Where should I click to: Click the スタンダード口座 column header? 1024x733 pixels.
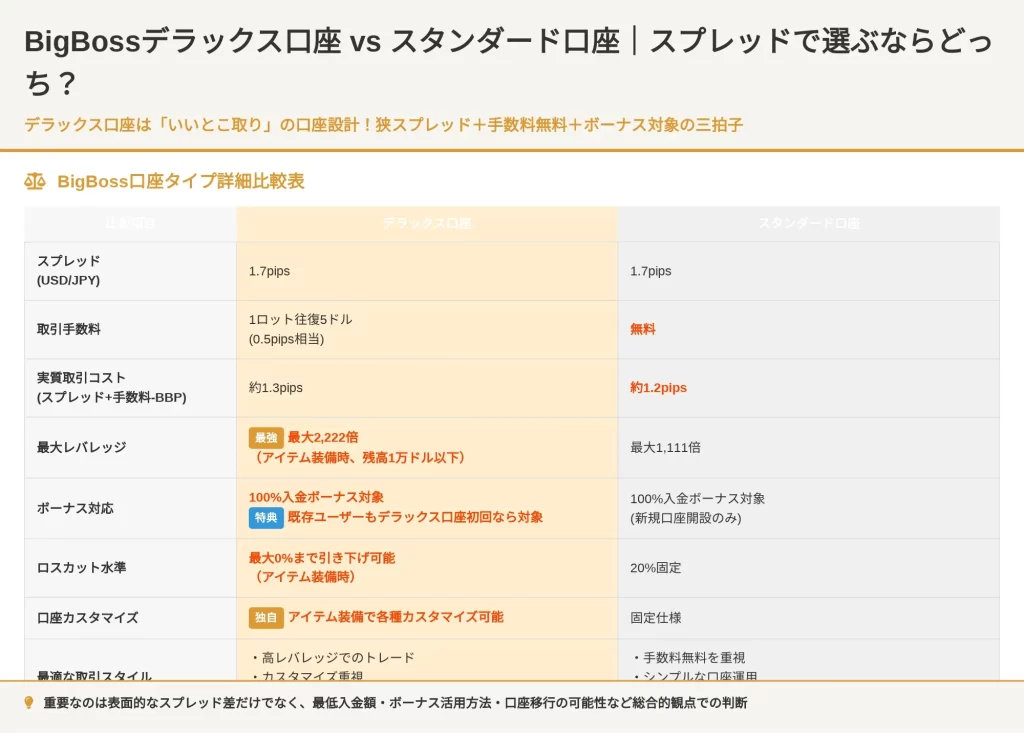click(x=809, y=223)
